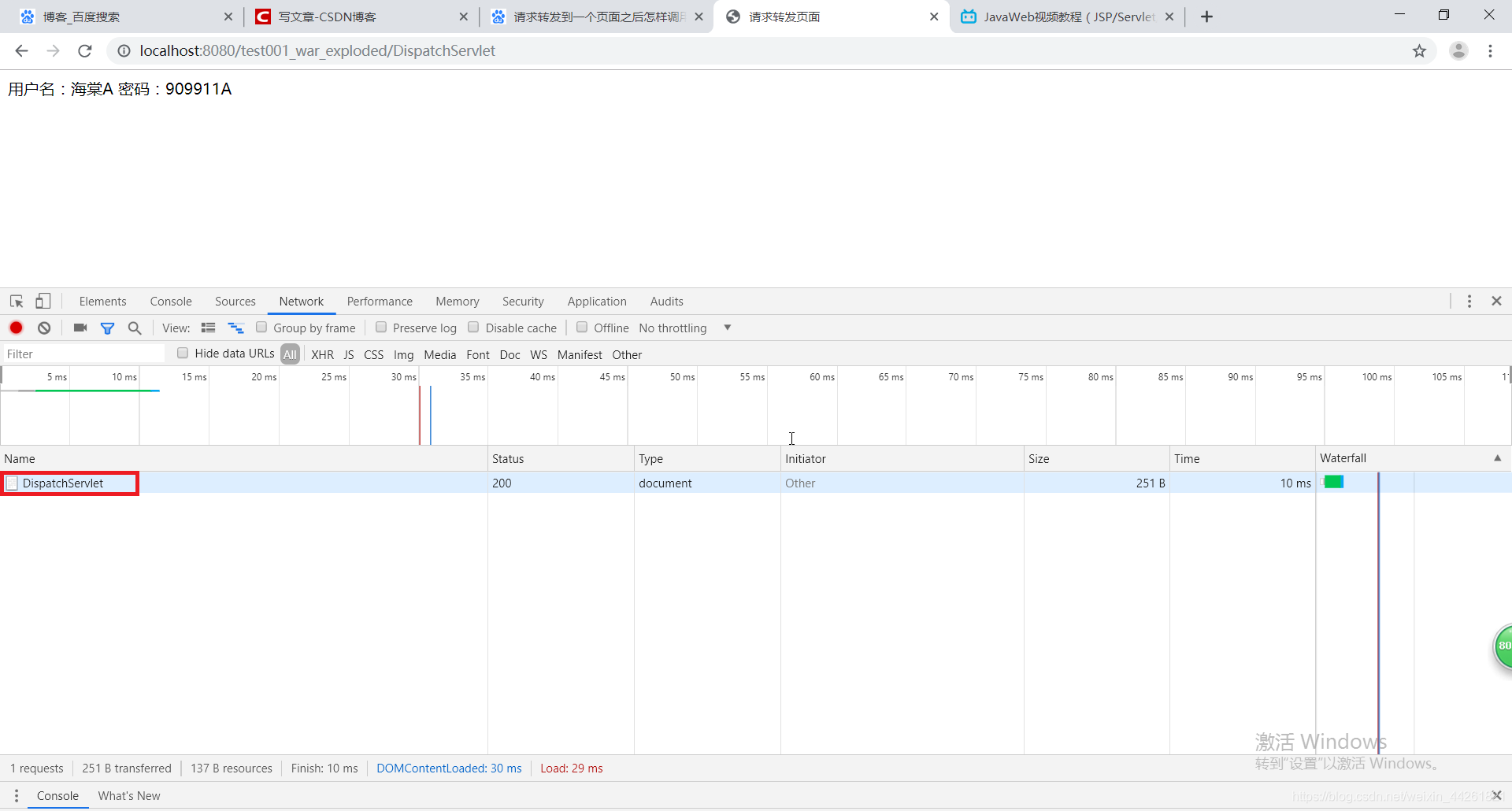This screenshot has height=811, width=1512.
Task: Toggle the device toolbar icon
Action: point(43,302)
